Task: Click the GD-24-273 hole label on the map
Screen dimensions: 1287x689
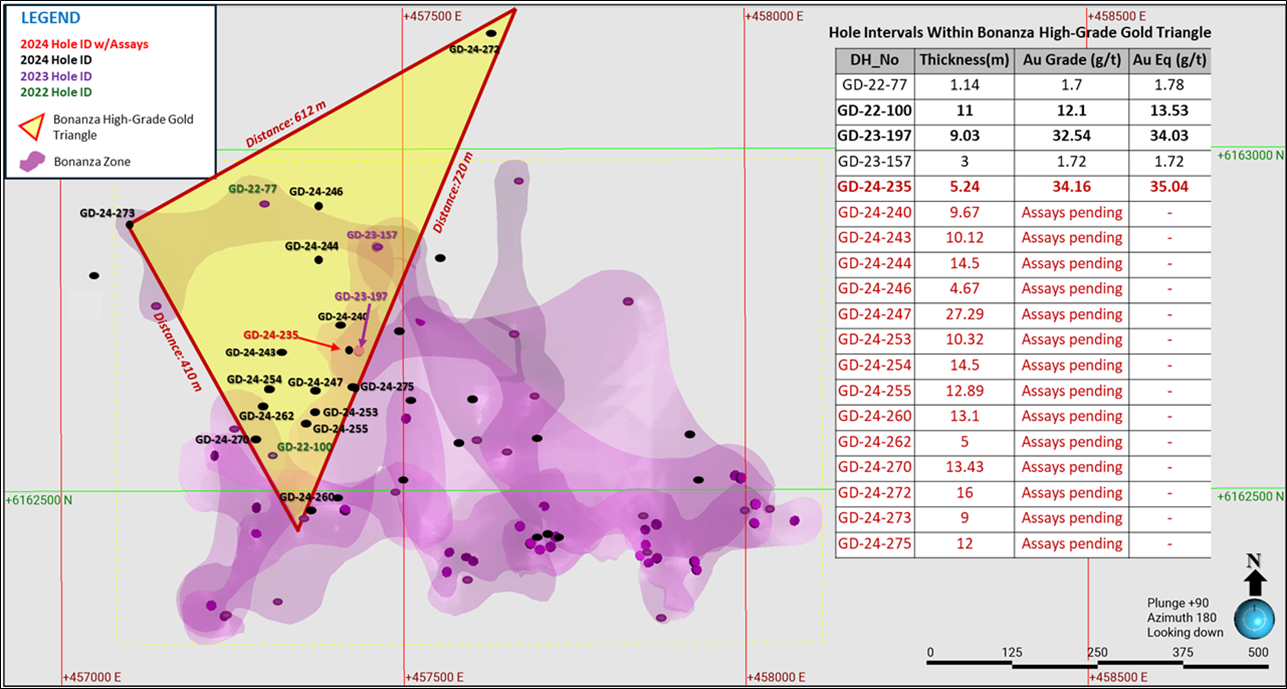Action: [107, 213]
